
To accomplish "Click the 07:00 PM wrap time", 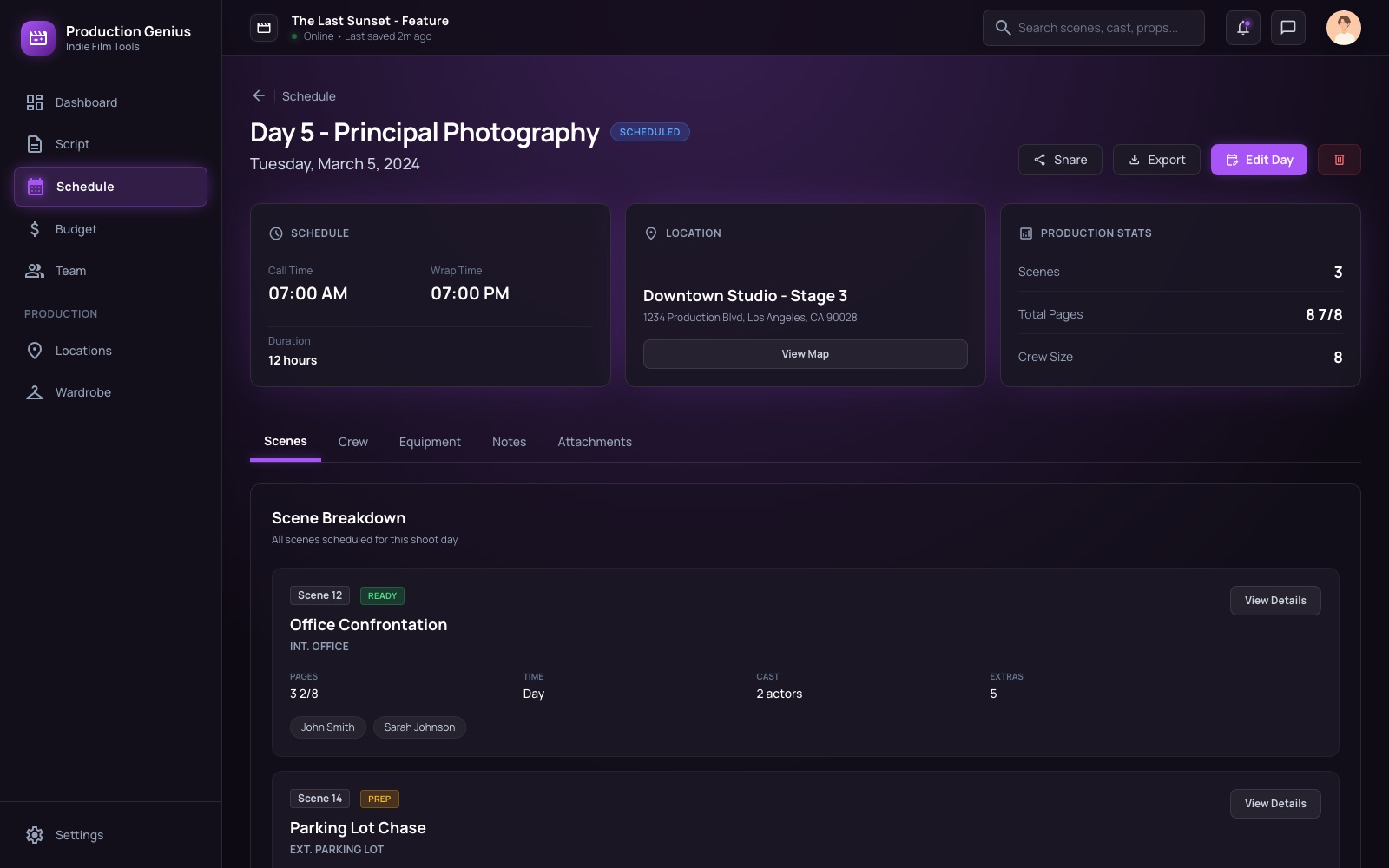I will tap(470, 293).
